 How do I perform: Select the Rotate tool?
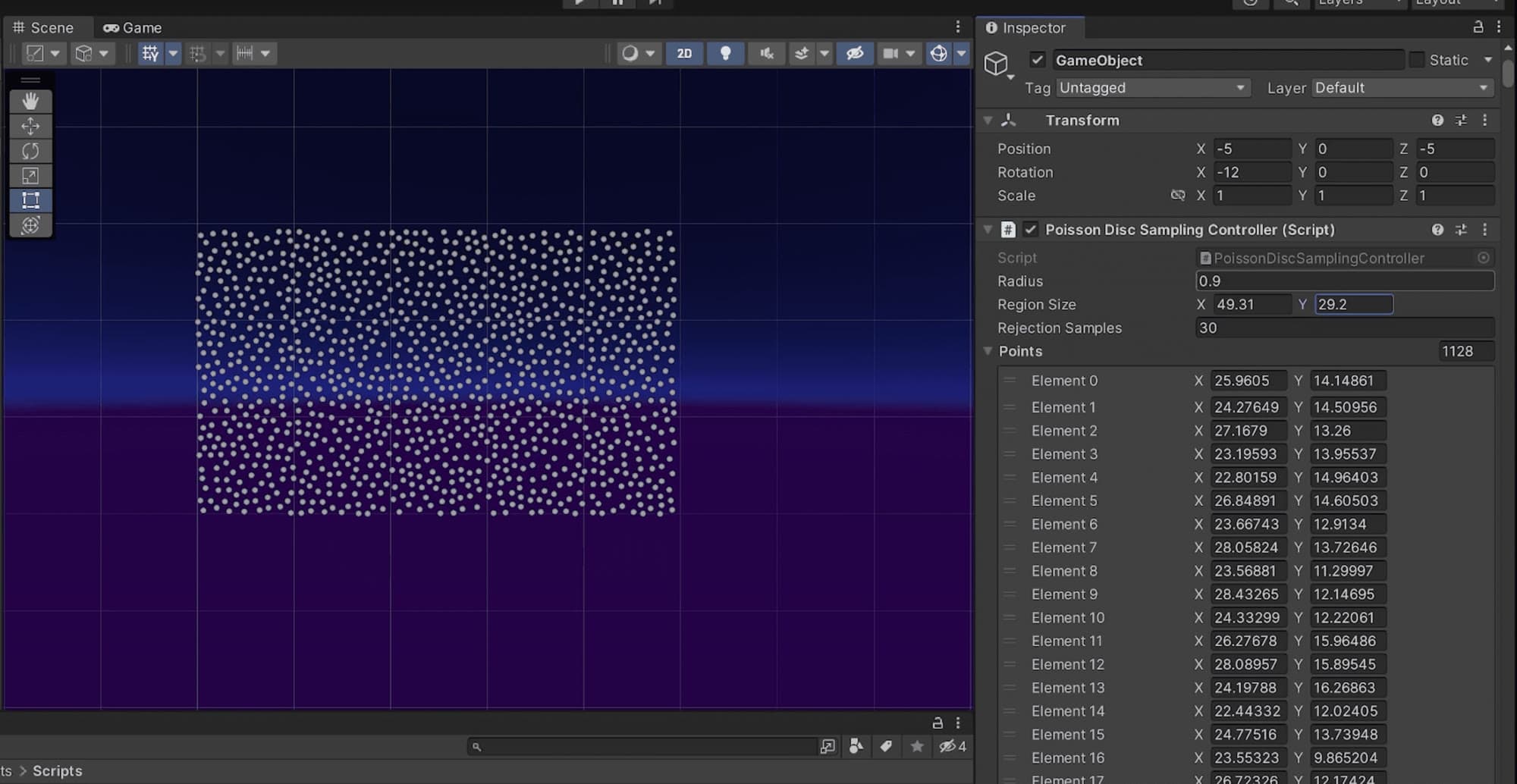click(x=30, y=151)
